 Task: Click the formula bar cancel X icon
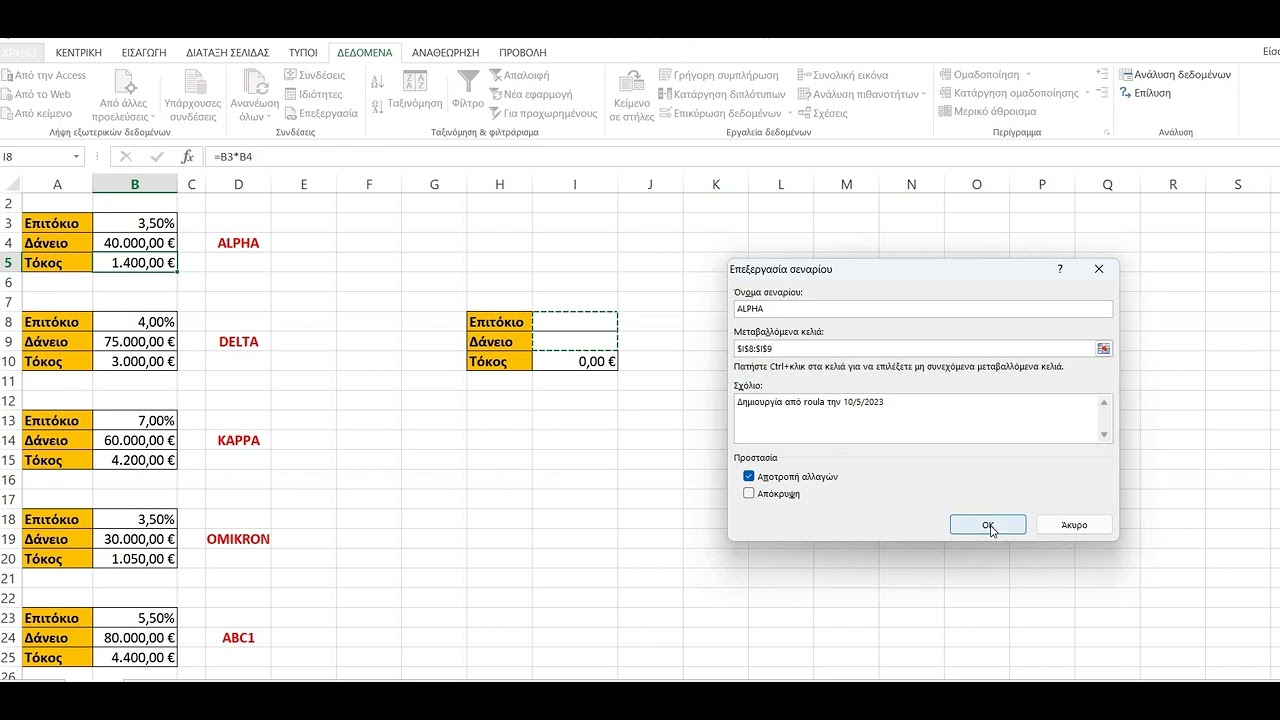125,157
